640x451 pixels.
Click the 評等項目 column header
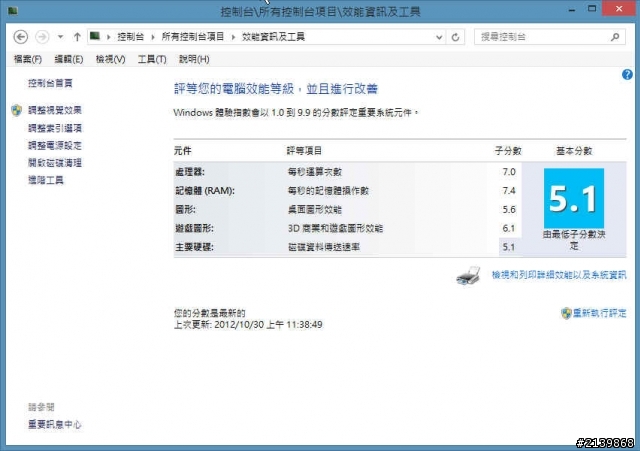[x=304, y=151]
